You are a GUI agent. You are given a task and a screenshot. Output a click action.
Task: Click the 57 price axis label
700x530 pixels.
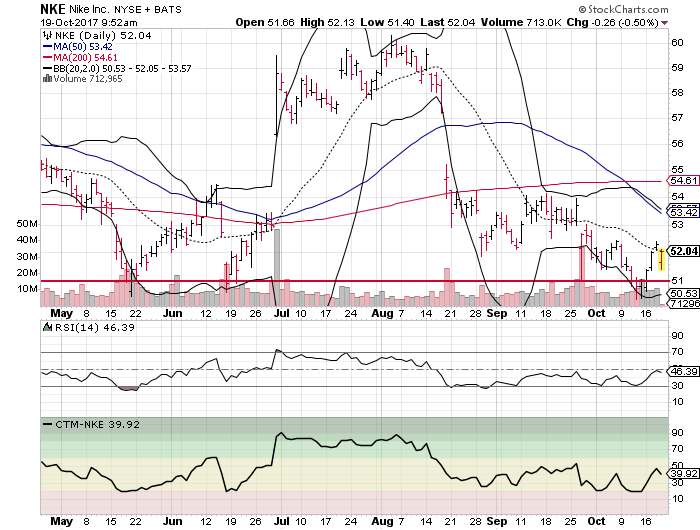click(x=677, y=118)
